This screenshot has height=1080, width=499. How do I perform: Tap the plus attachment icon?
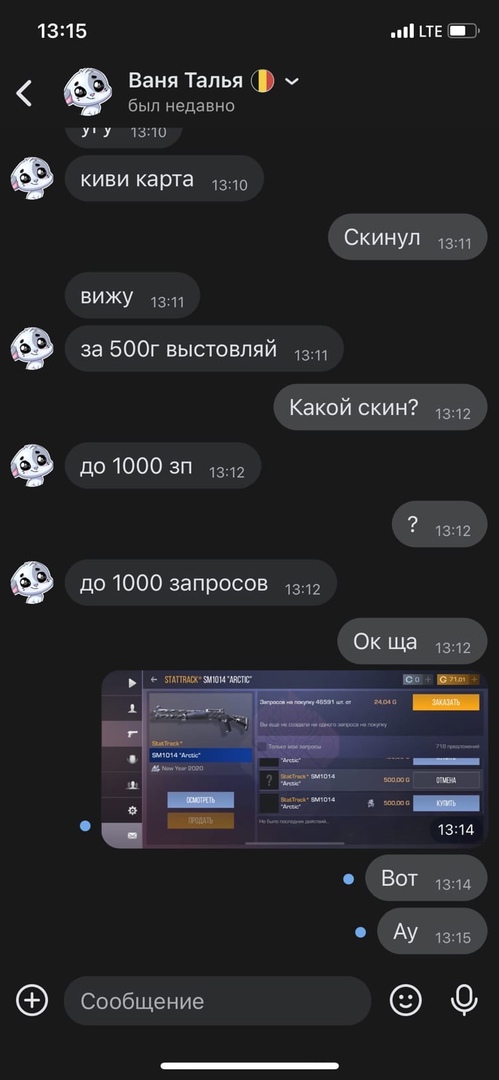click(32, 1000)
